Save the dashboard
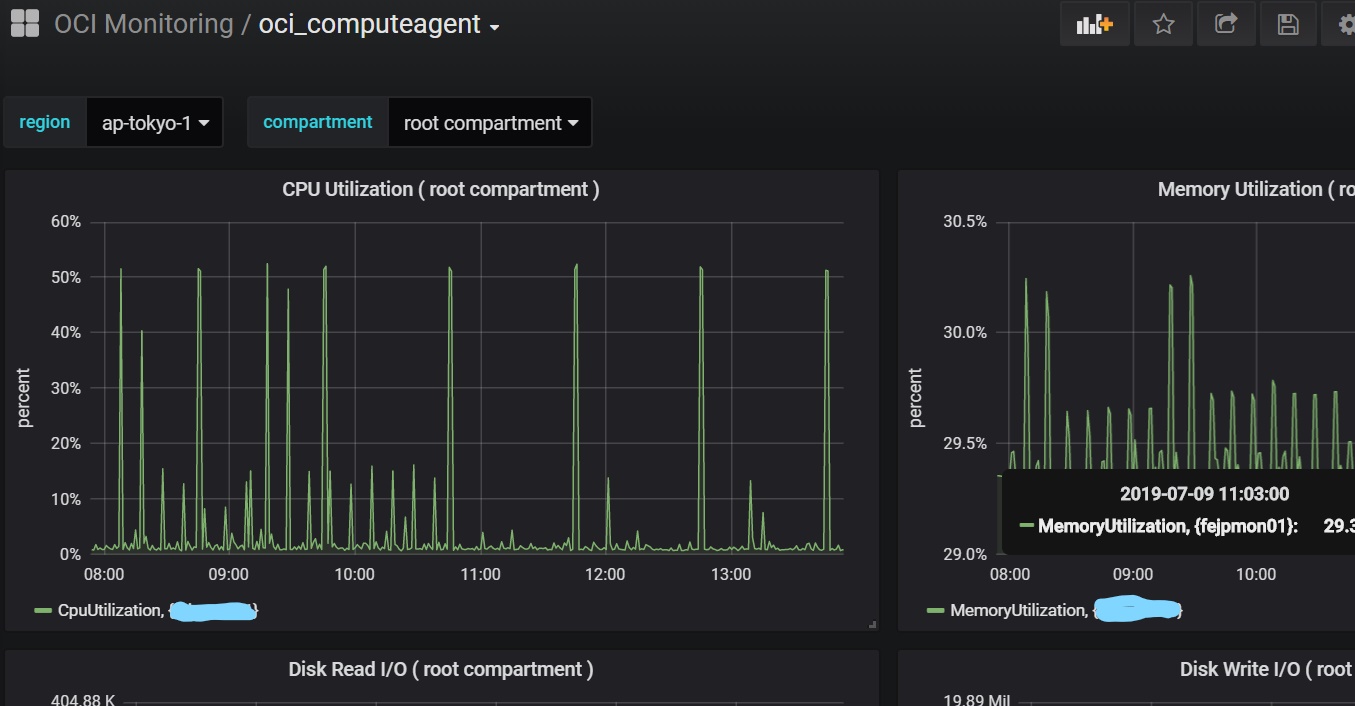Screen dimensions: 1355x706 point(1288,24)
